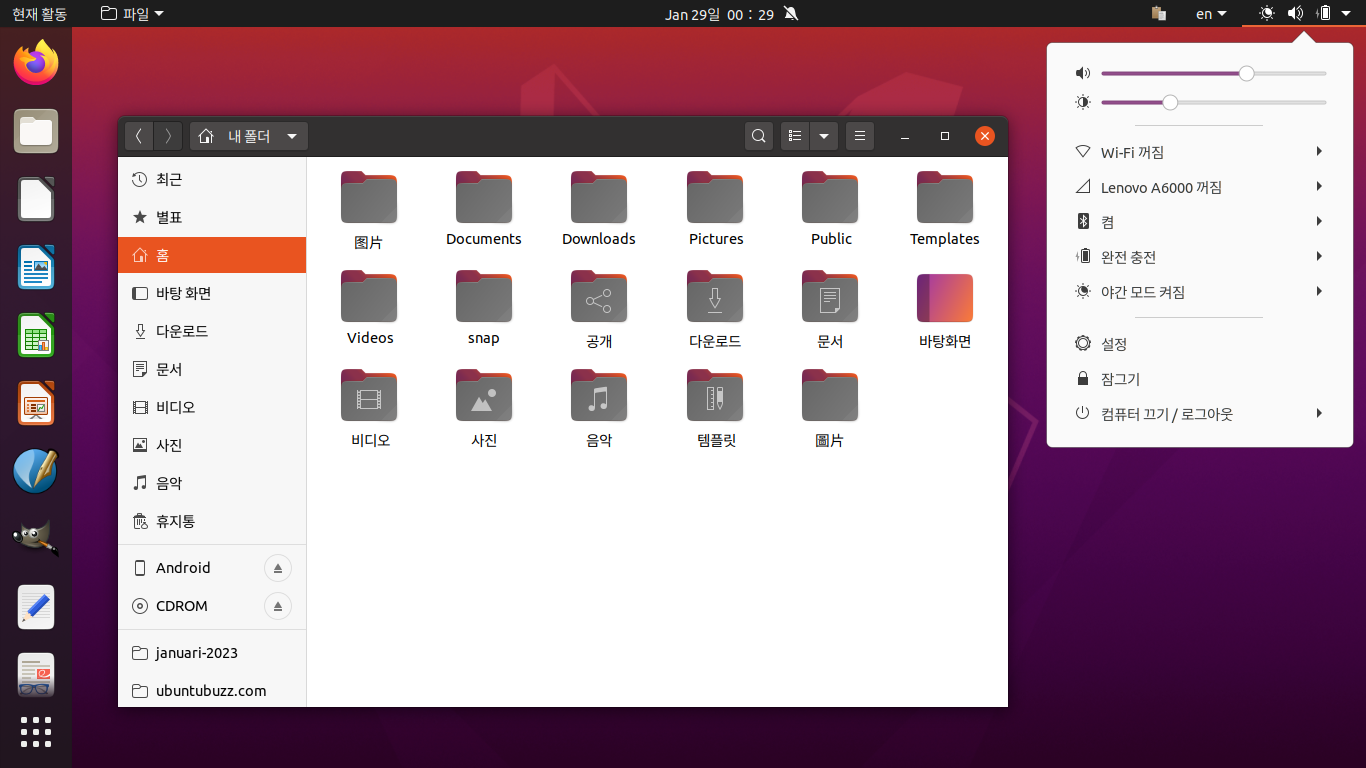Go forward with the forward arrow

click(x=168, y=136)
